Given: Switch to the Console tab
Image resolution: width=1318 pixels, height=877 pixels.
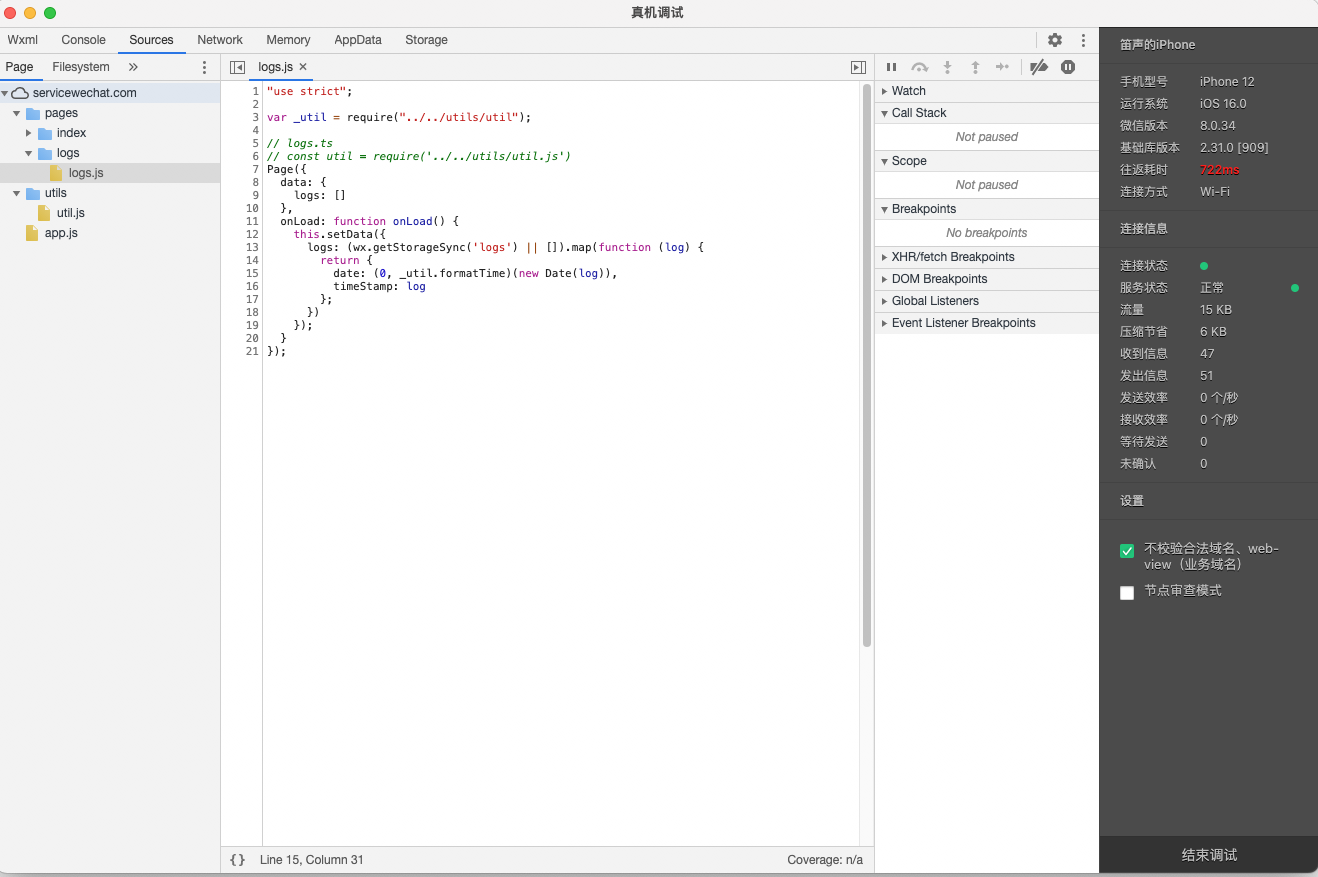Looking at the screenshot, I should 83,40.
